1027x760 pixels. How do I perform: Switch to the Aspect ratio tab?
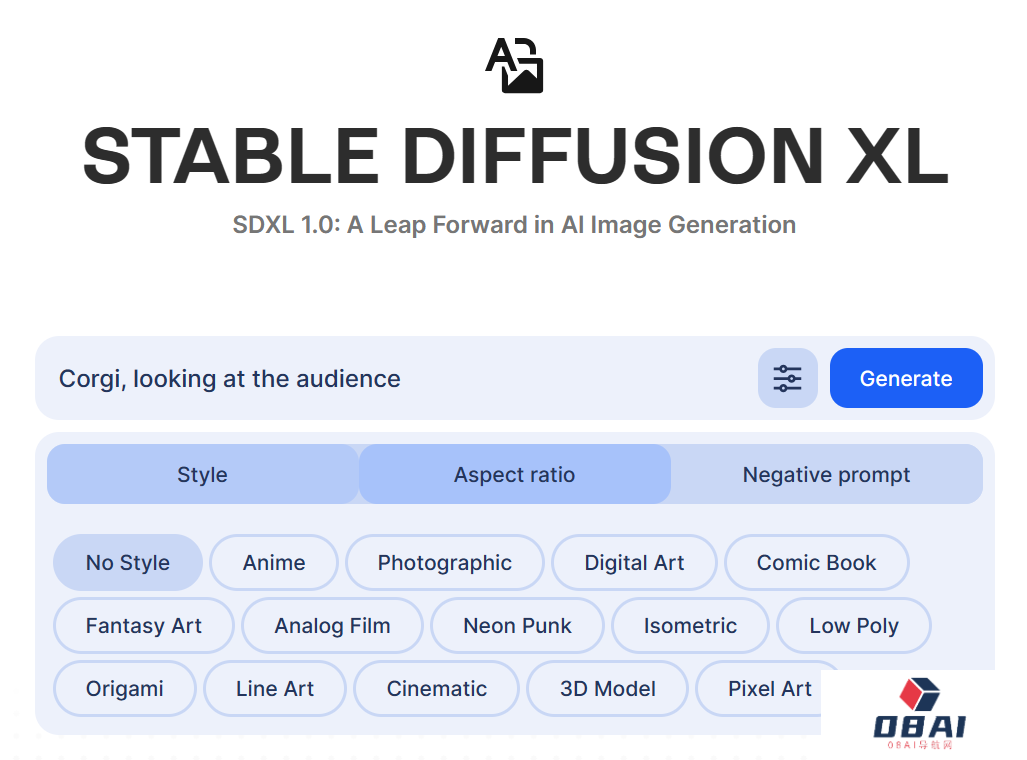point(514,474)
